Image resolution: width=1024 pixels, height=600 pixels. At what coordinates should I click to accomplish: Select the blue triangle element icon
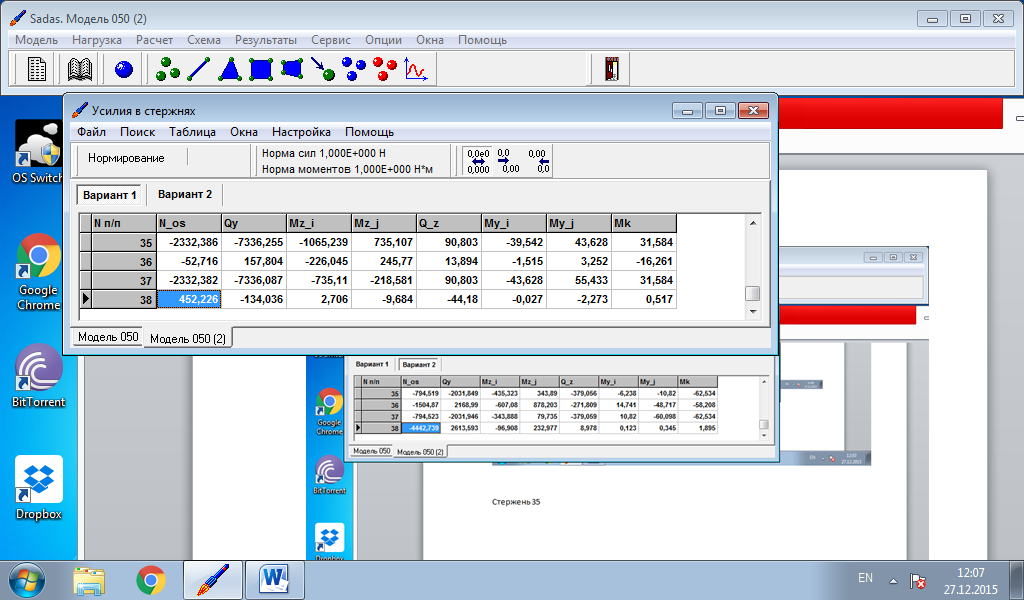pos(230,69)
